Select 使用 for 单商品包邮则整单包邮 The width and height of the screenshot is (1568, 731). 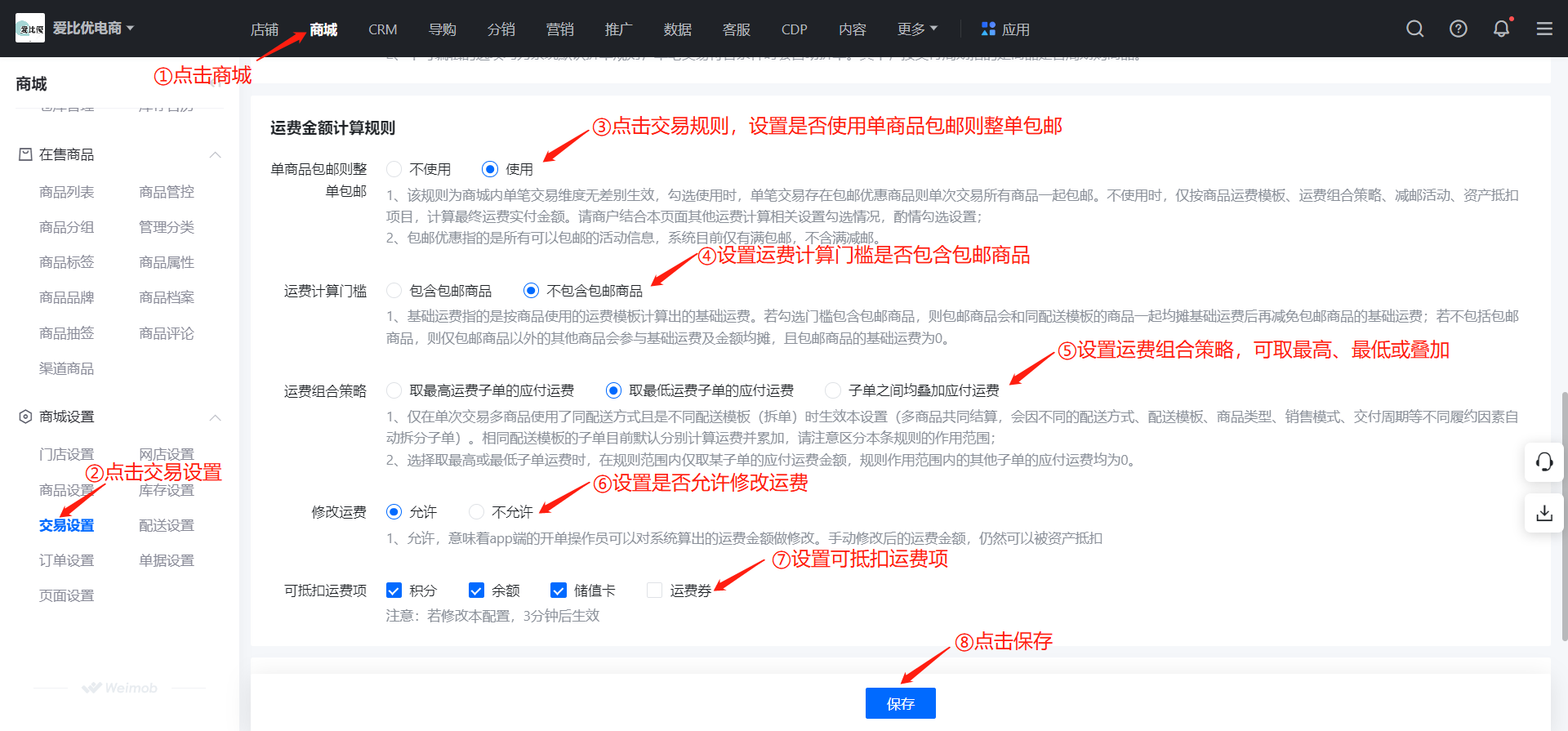coord(490,169)
